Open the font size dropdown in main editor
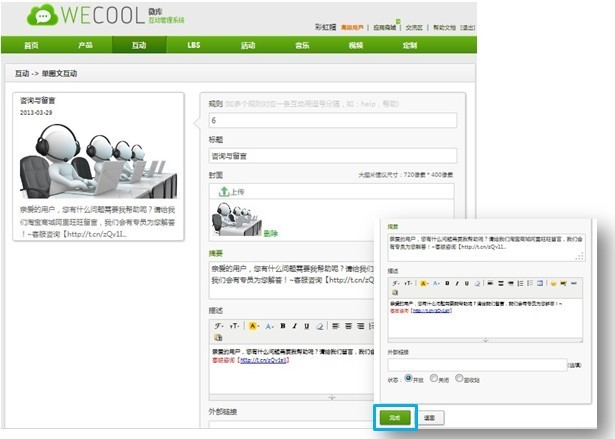 pyautogui.click(x=234, y=326)
